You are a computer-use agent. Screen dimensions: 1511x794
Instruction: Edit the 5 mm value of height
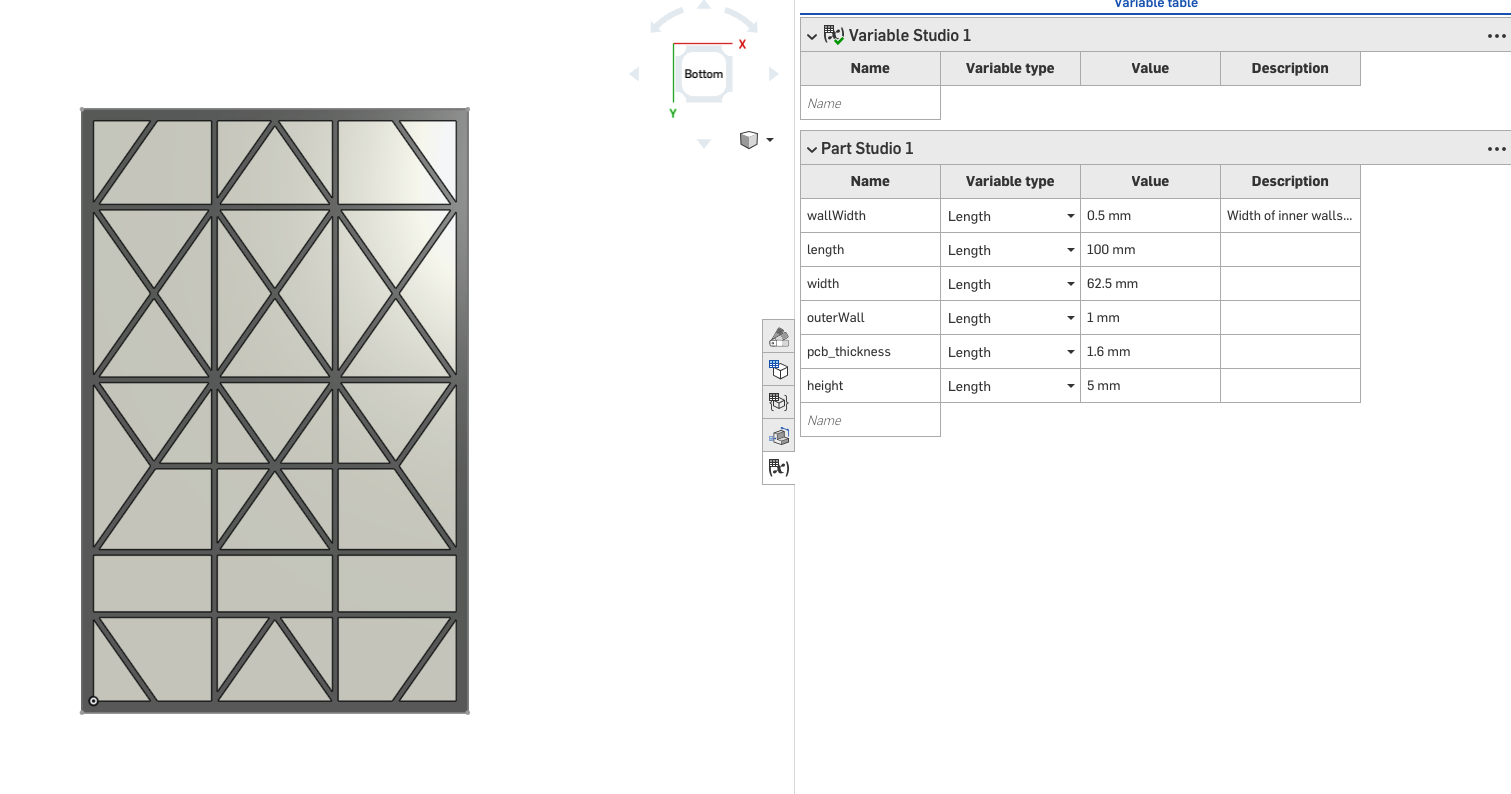tap(1150, 386)
